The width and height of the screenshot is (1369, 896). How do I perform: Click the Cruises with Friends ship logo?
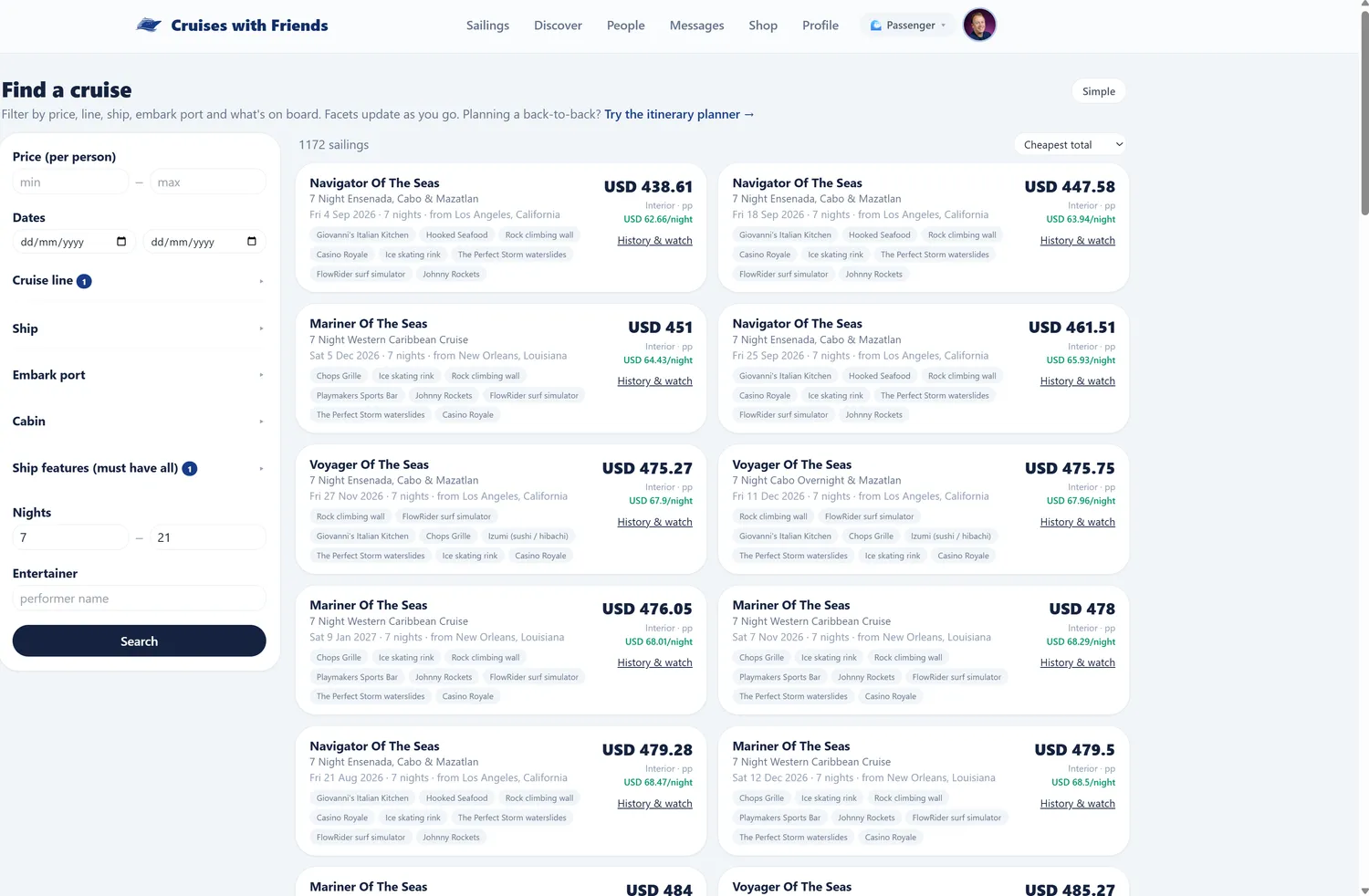[x=149, y=26]
